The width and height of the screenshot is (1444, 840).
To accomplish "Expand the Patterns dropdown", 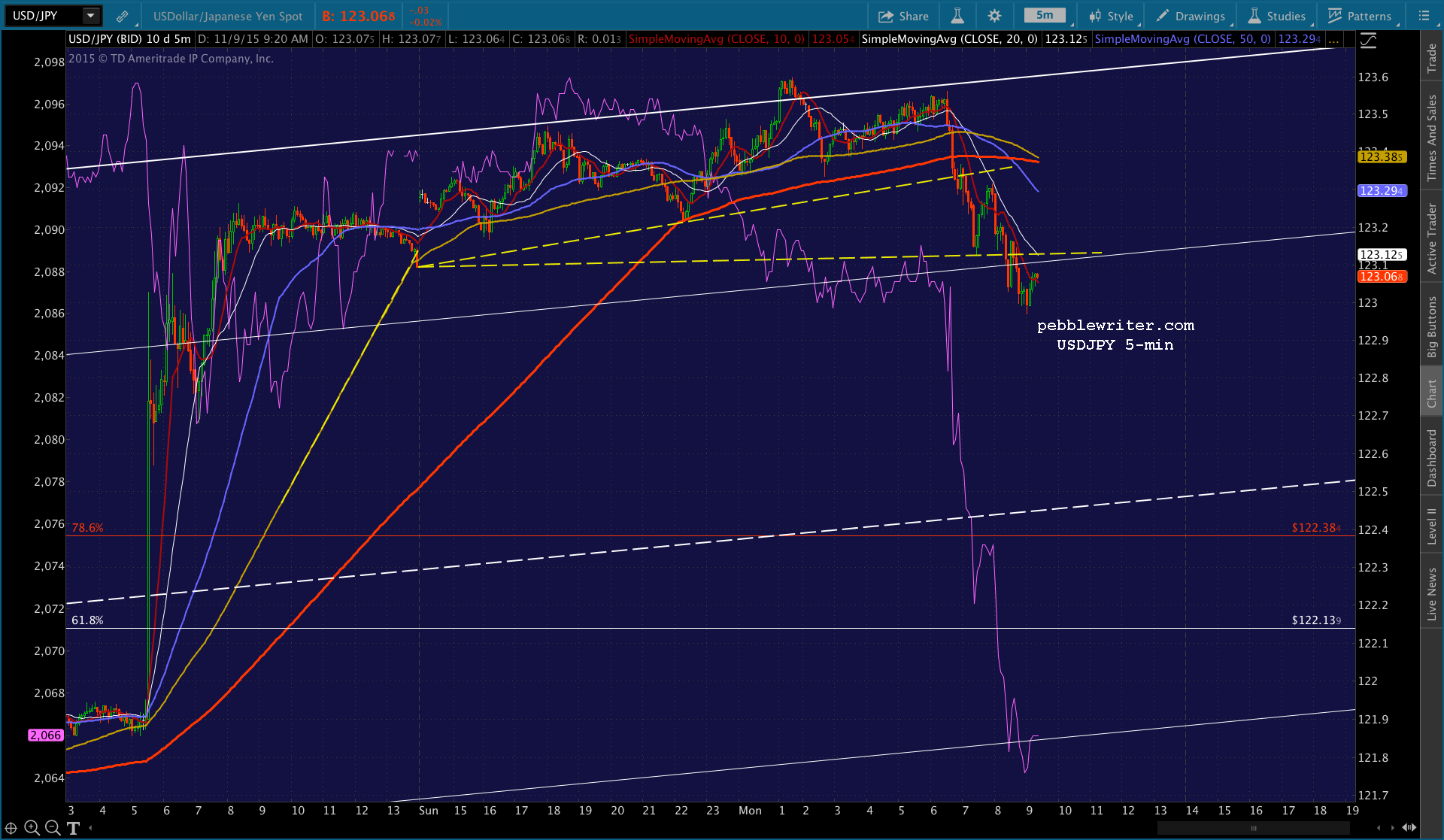I will pyautogui.click(x=1360, y=16).
